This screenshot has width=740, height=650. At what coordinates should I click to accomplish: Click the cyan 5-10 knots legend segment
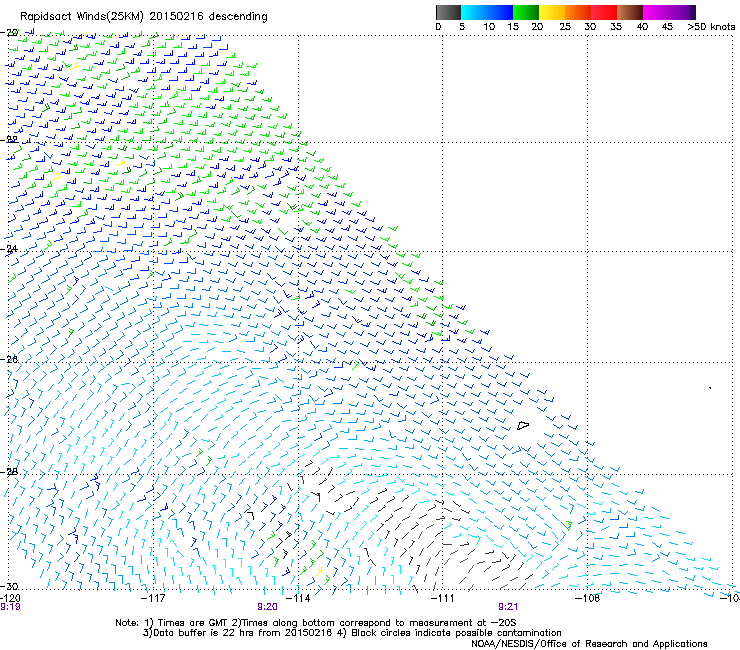473,12
